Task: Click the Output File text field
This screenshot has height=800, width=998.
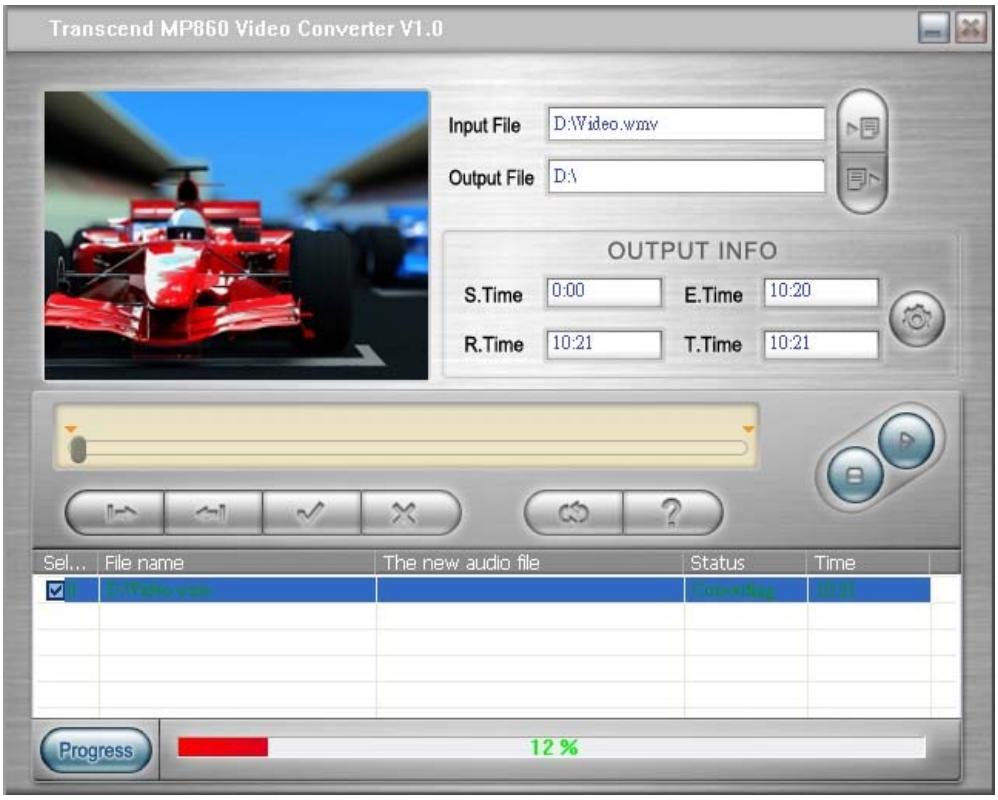Action: tap(686, 176)
